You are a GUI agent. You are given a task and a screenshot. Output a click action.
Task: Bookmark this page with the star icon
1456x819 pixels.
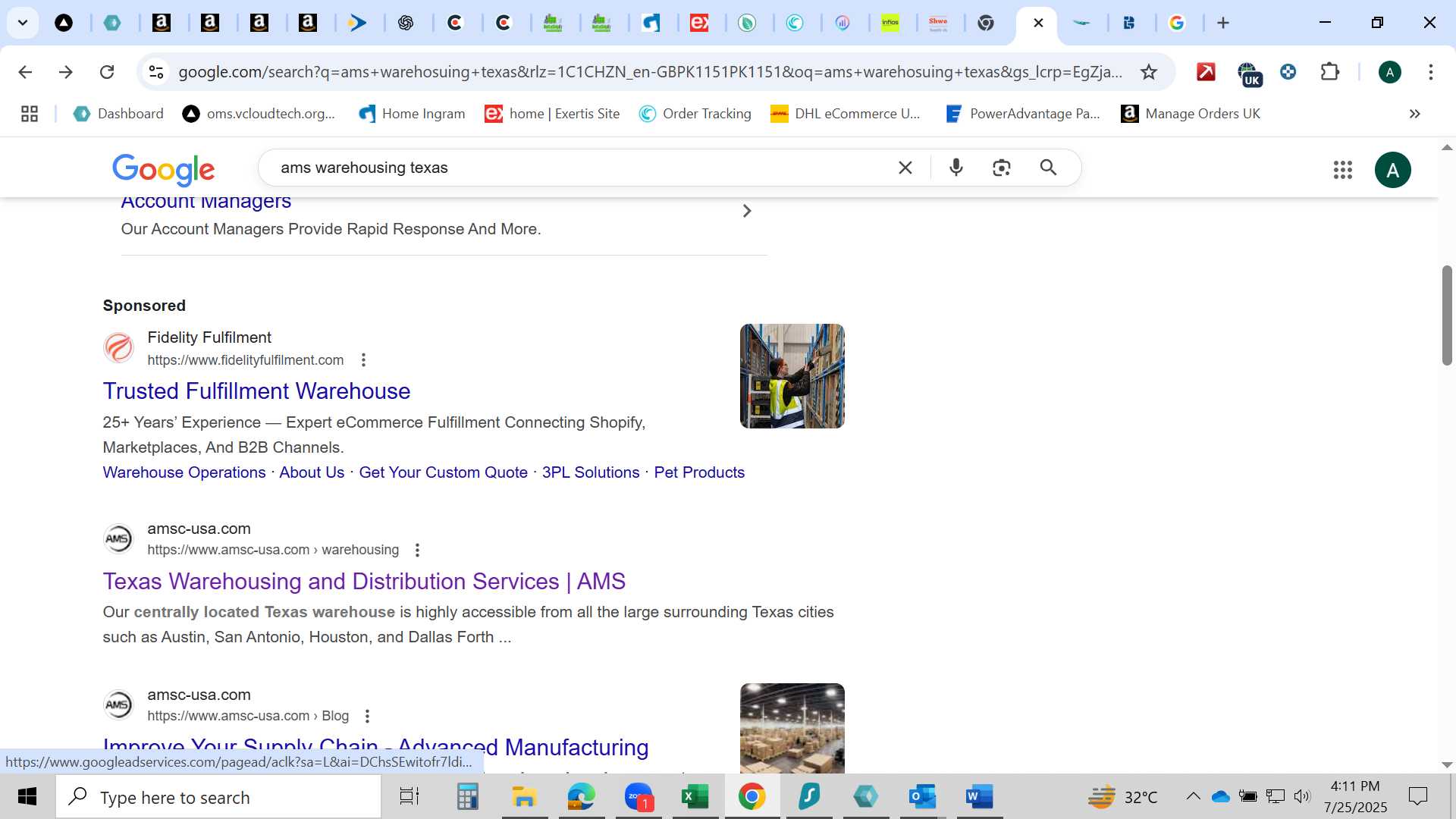pyautogui.click(x=1149, y=72)
